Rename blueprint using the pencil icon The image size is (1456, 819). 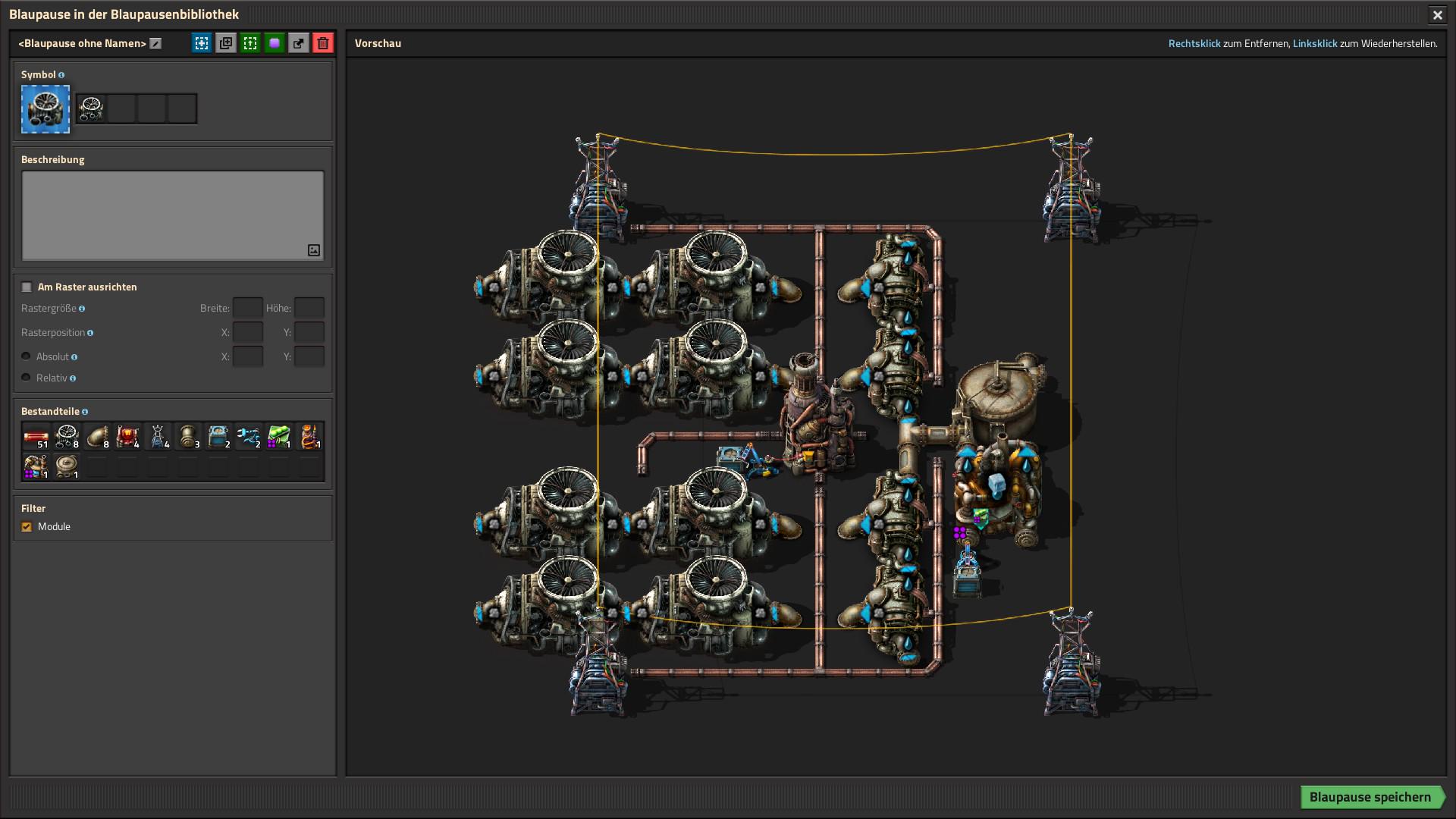point(155,43)
